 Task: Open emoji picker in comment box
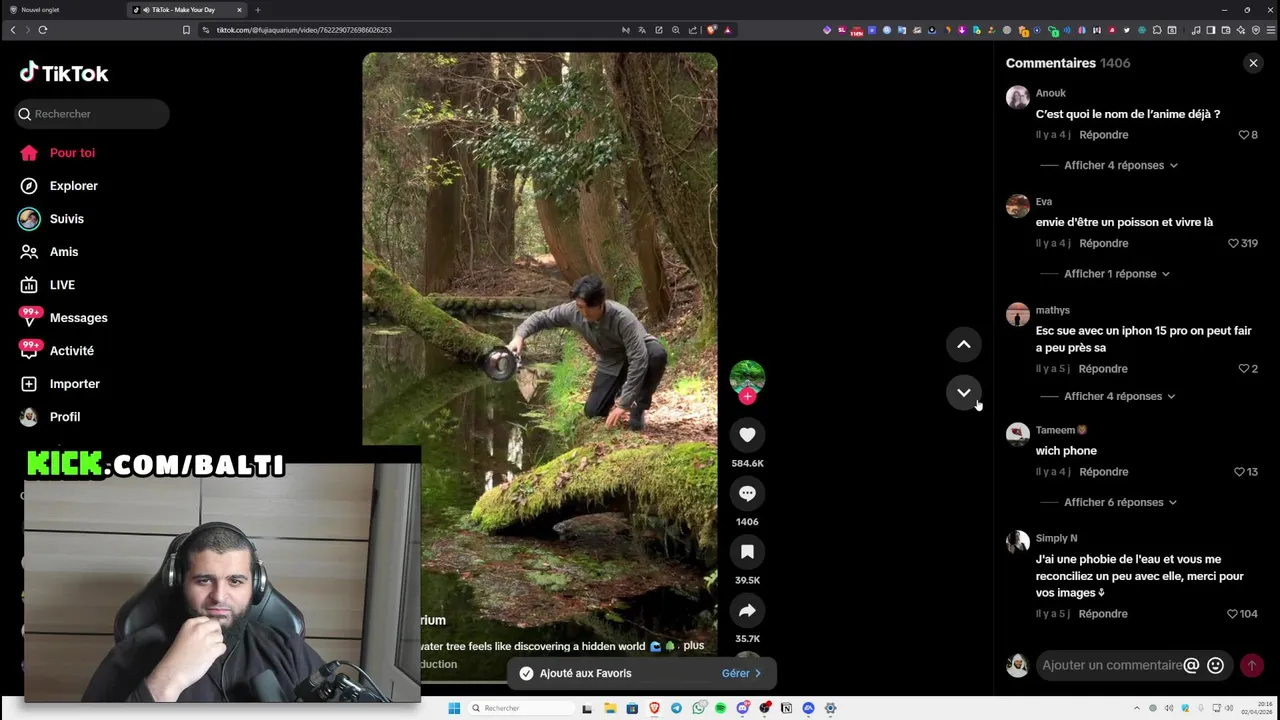pyautogui.click(x=1215, y=665)
